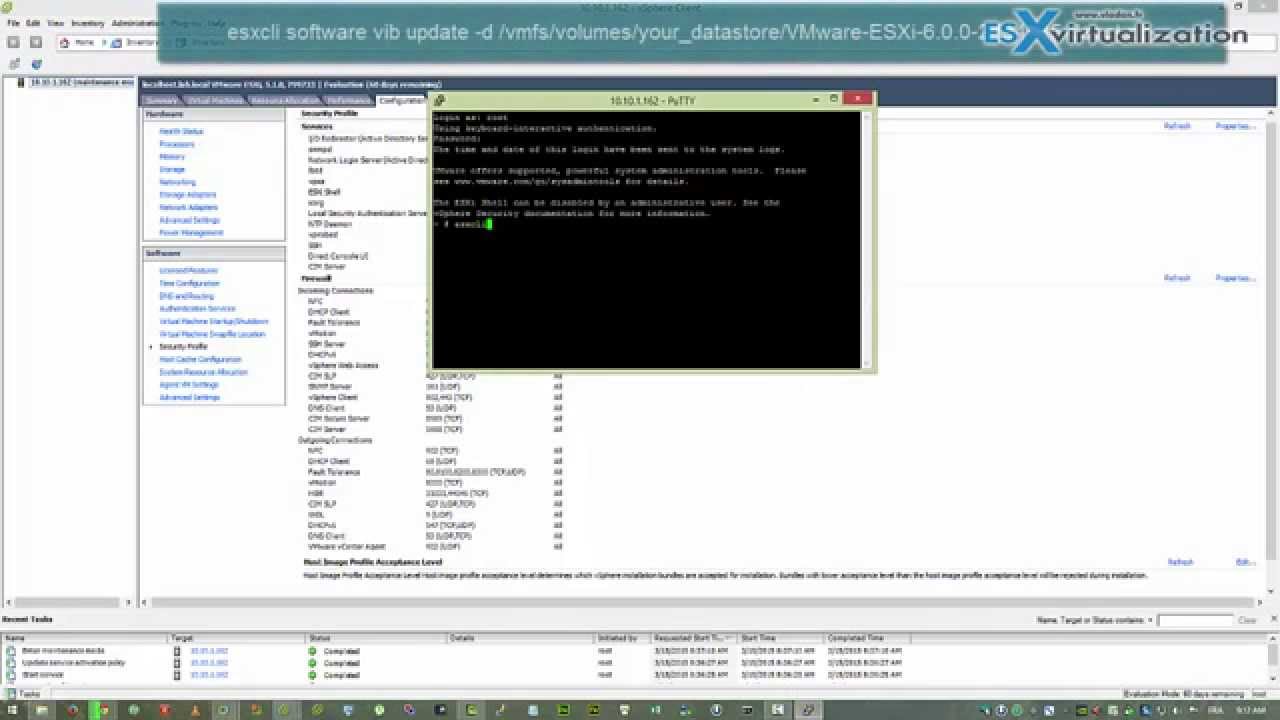The width and height of the screenshot is (1280, 720).
Task: Sort Recent Tasks by Status column
Action: [376, 638]
